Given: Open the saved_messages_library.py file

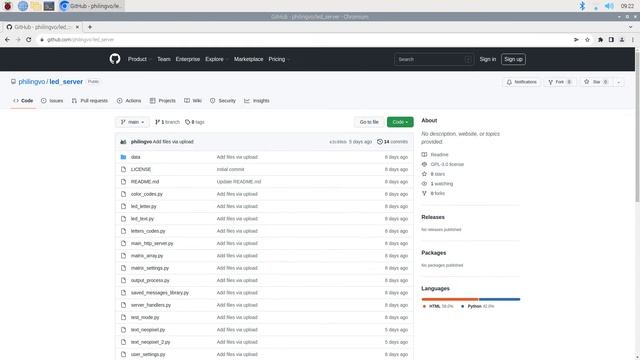Looking at the screenshot, I should pyautogui.click(x=160, y=293).
